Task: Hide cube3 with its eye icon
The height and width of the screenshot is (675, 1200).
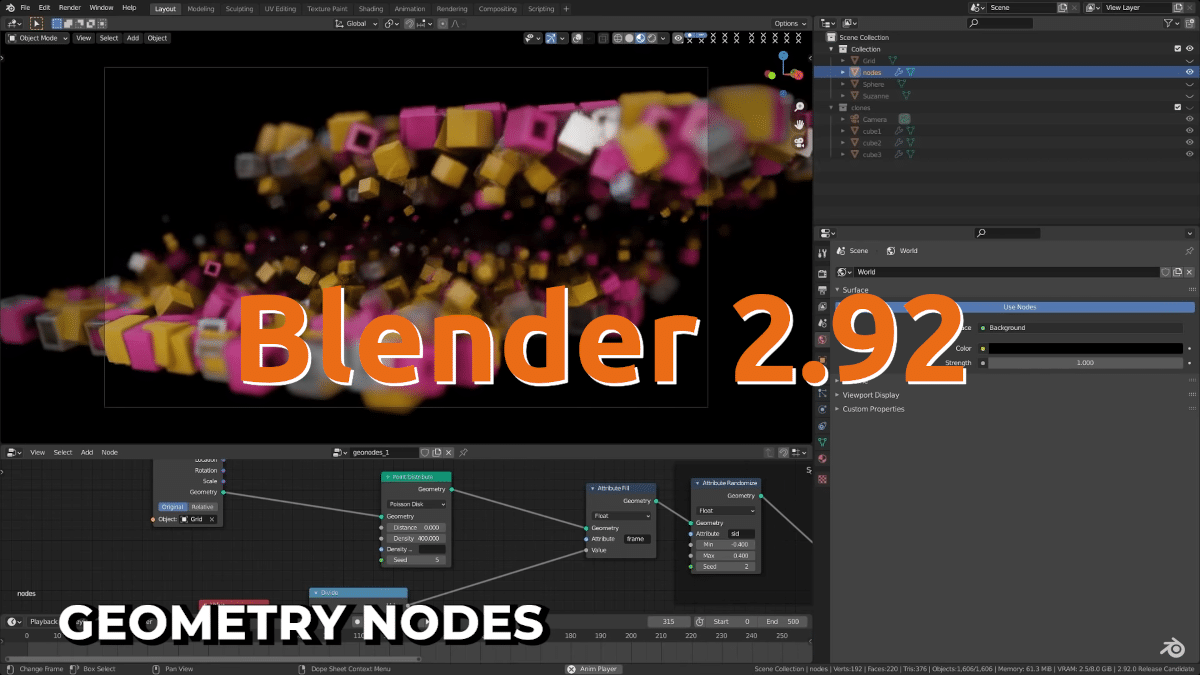Action: click(x=1190, y=154)
